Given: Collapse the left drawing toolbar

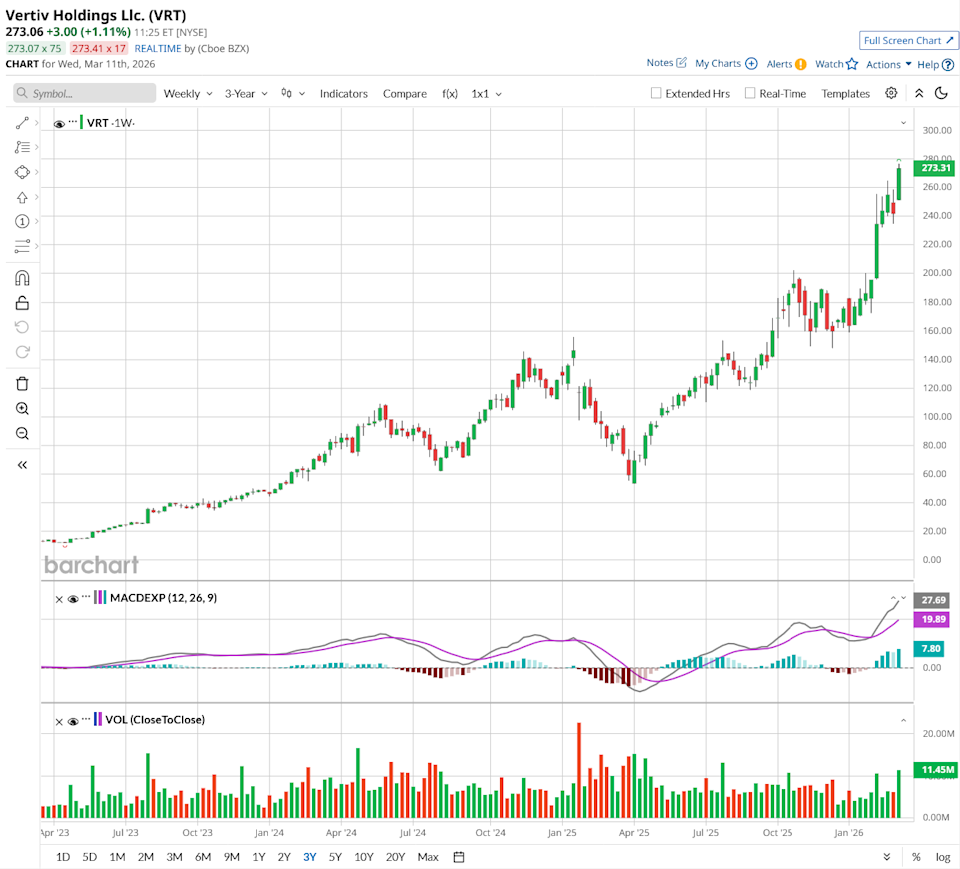Looking at the screenshot, I should pyautogui.click(x=22, y=465).
